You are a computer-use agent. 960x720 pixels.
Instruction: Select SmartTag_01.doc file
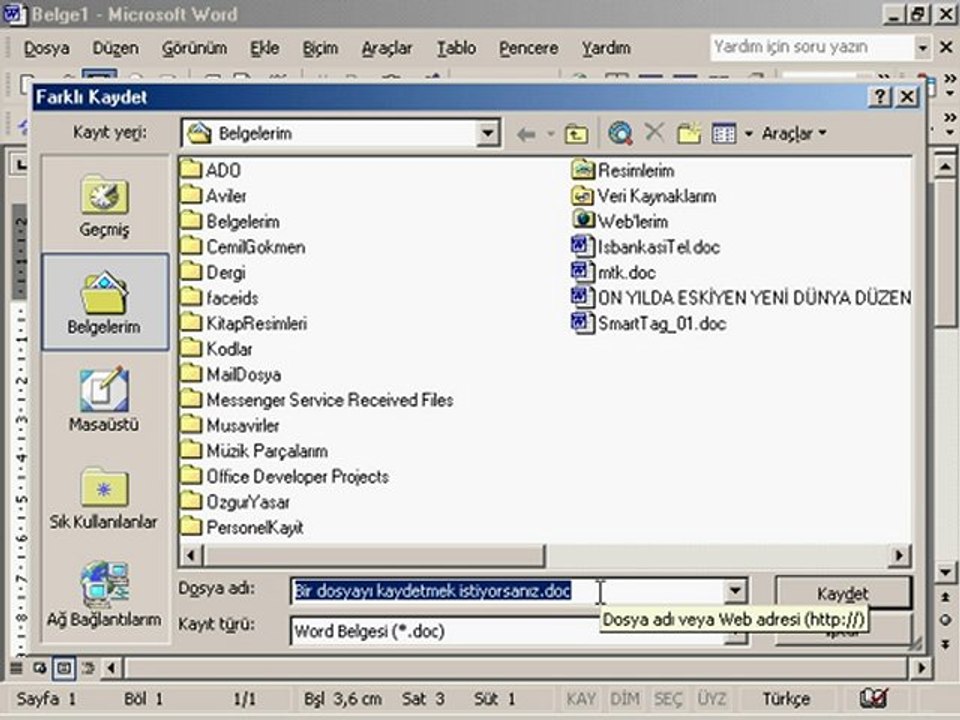649,323
